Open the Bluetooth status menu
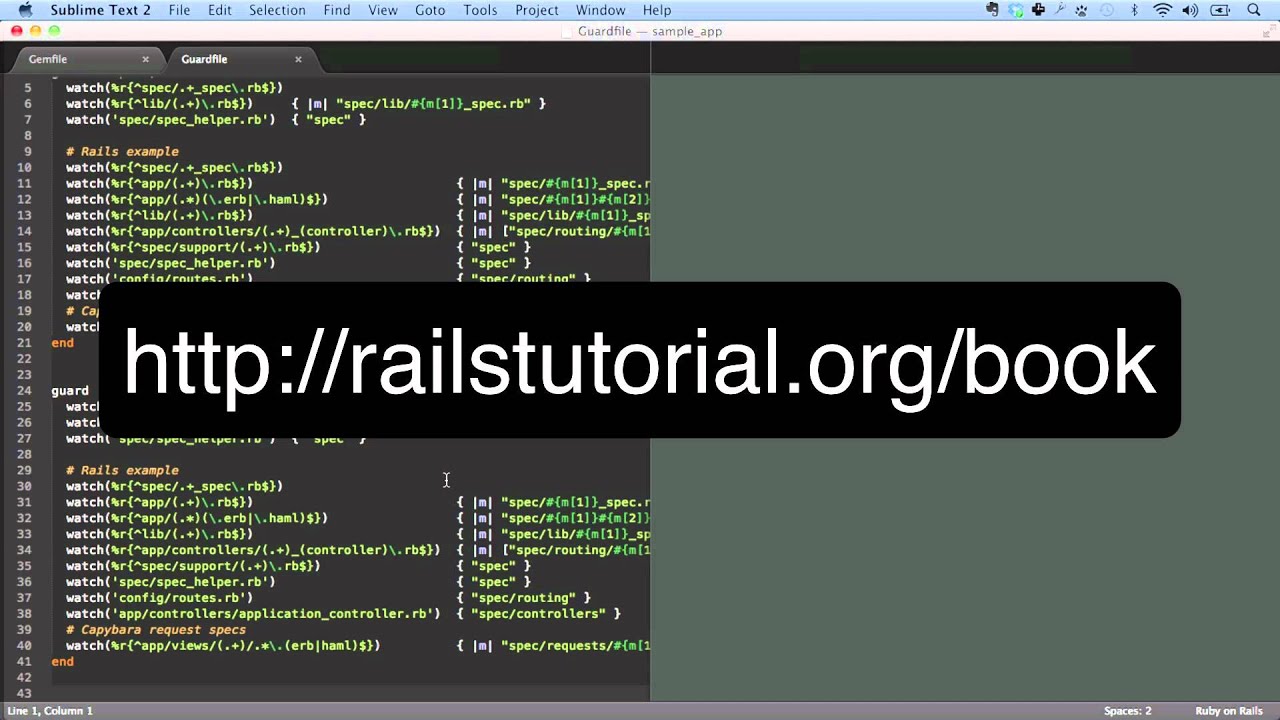This screenshot has width=1280, height=720. coord(1134,10)
